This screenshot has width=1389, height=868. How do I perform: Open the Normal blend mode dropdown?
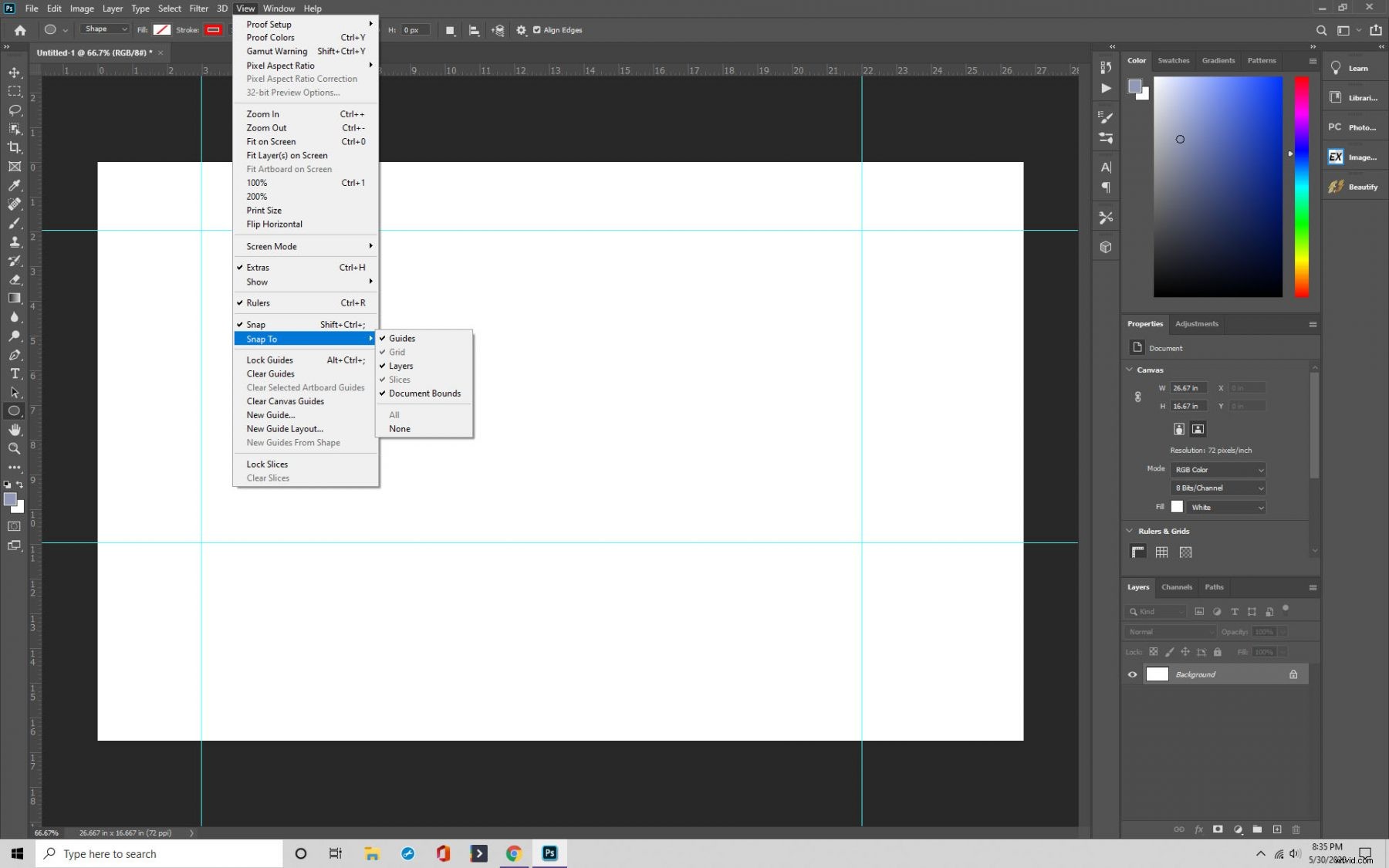1168,631
